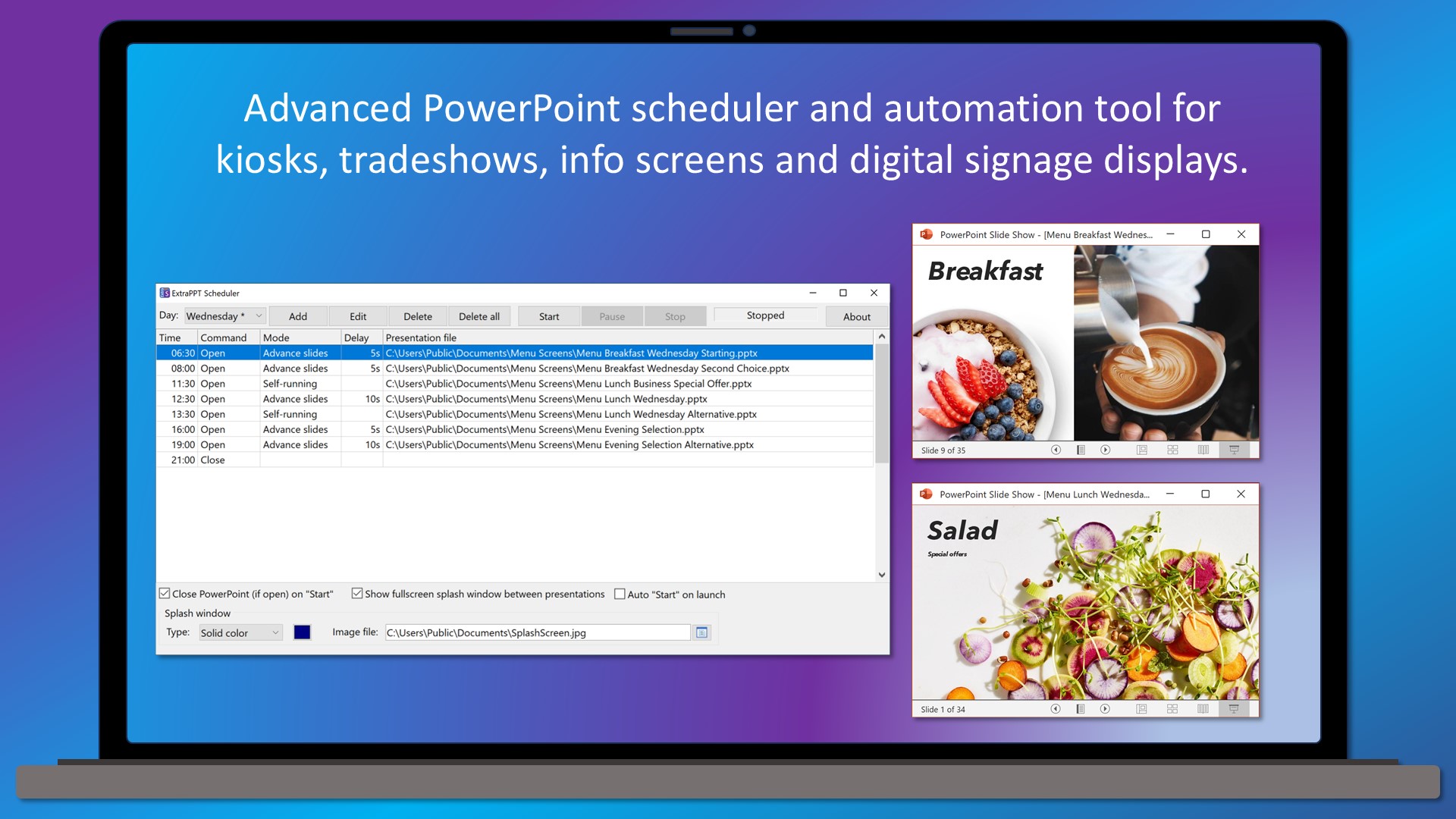The width and height of the screenshot is (1456, 819).
Task: Click the About button for app info
Action: click(855, 317)
